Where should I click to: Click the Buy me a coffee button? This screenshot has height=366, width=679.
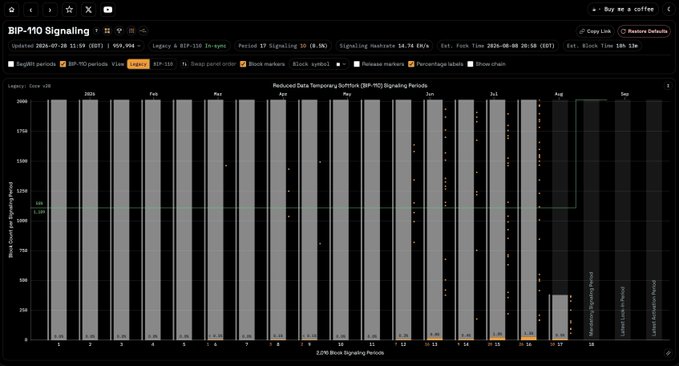coord(623,9)
